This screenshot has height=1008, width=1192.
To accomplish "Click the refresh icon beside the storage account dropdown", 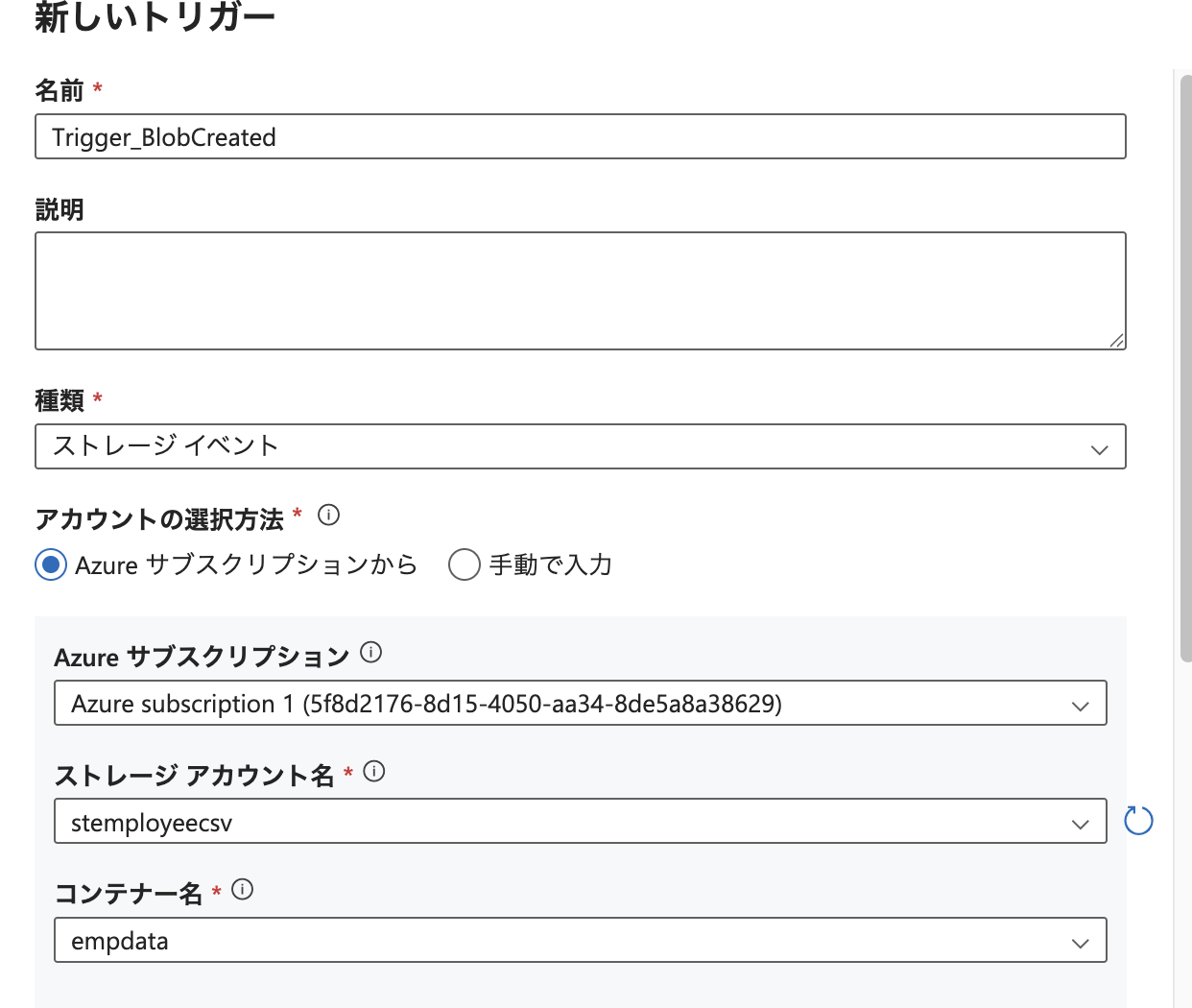I will pyautogui.click(x=1138, y=821).
